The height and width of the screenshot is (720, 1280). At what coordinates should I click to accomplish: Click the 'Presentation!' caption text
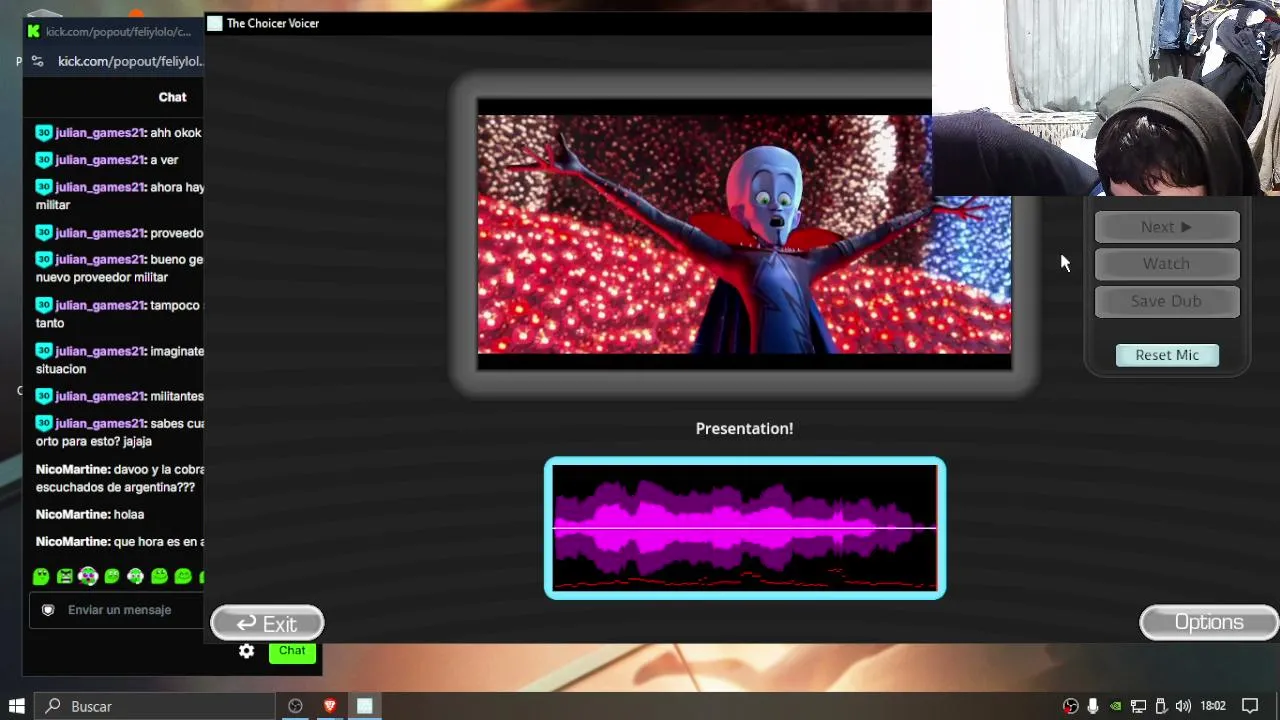point(744,428)
